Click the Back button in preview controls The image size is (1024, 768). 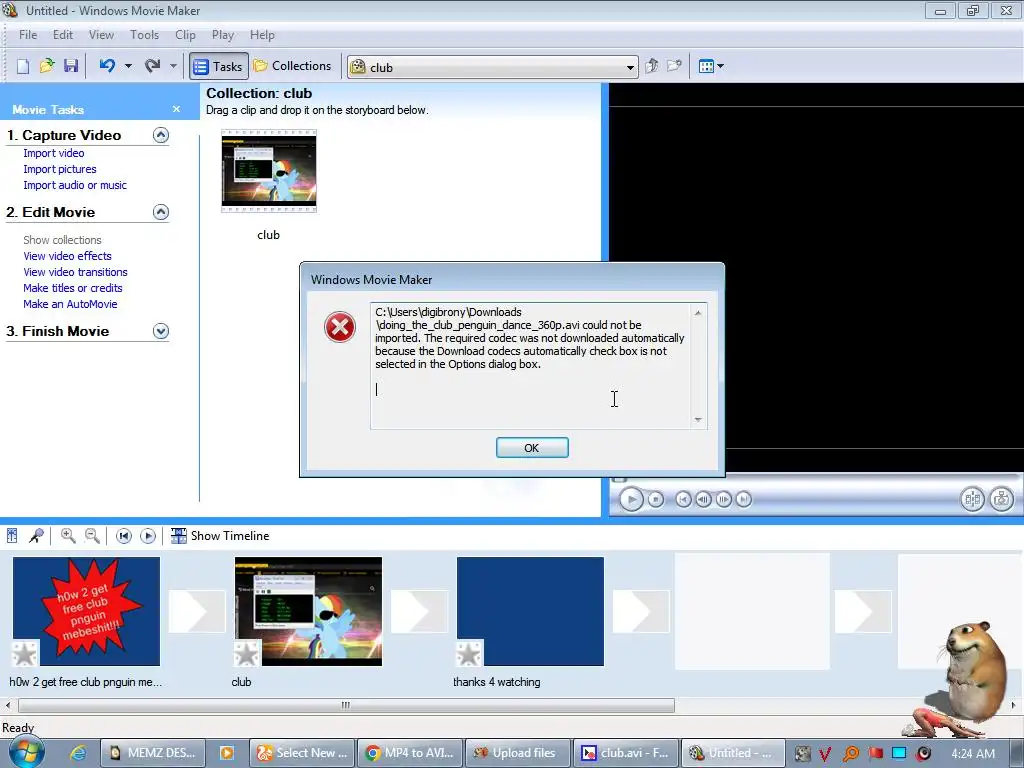coord(683,500)
